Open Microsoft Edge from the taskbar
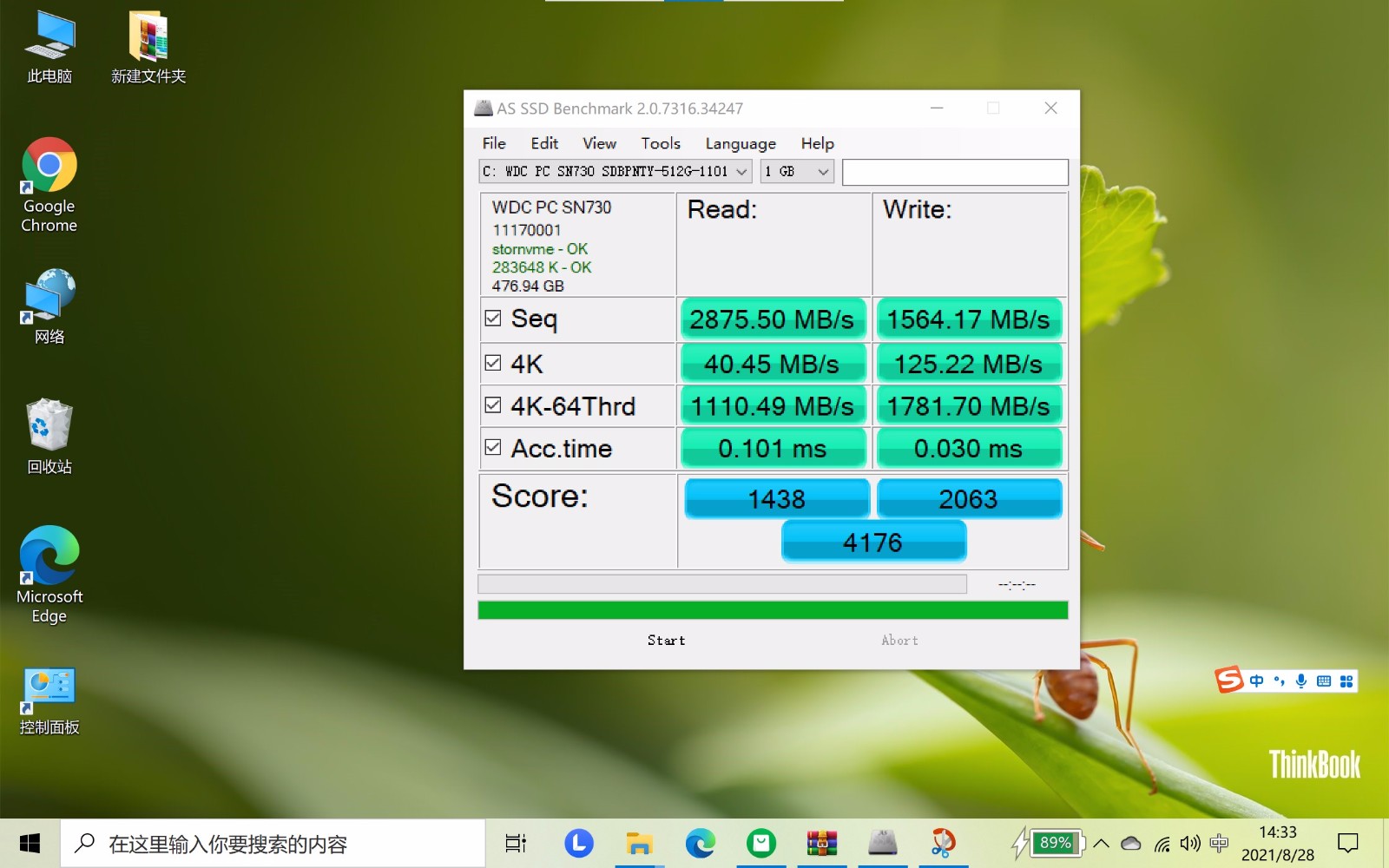Screen dimensions: 1389x868 click(701, 843)
